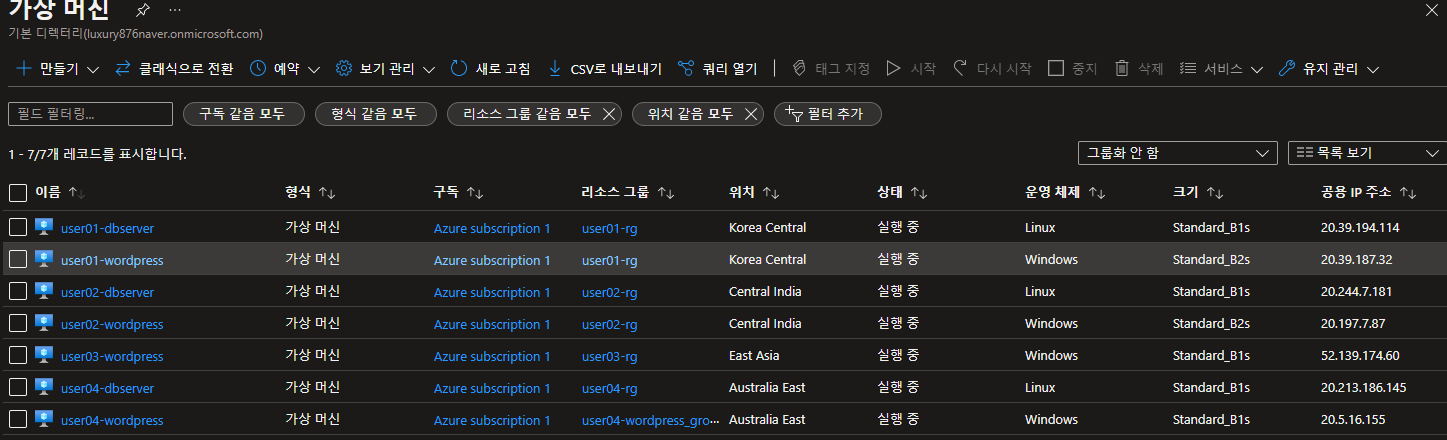Click the VM icon for user02-wordpress
Image resolution: width=1447 pixels, height=440 pixels.
point(44,323)
